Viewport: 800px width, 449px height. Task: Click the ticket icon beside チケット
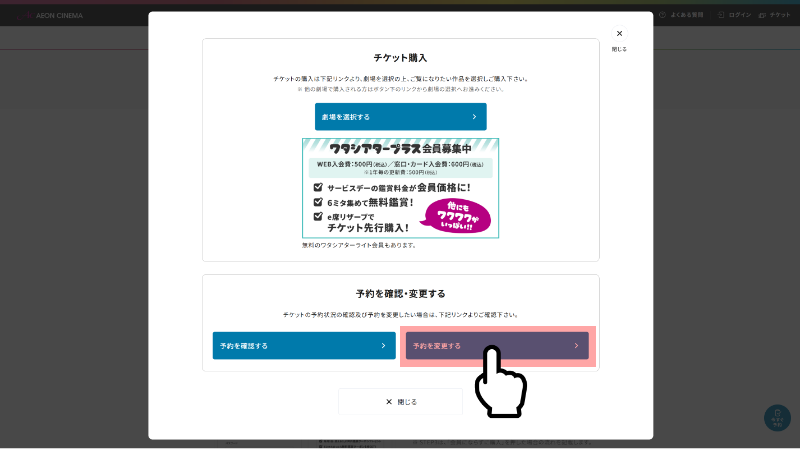(x=762, y=15)
